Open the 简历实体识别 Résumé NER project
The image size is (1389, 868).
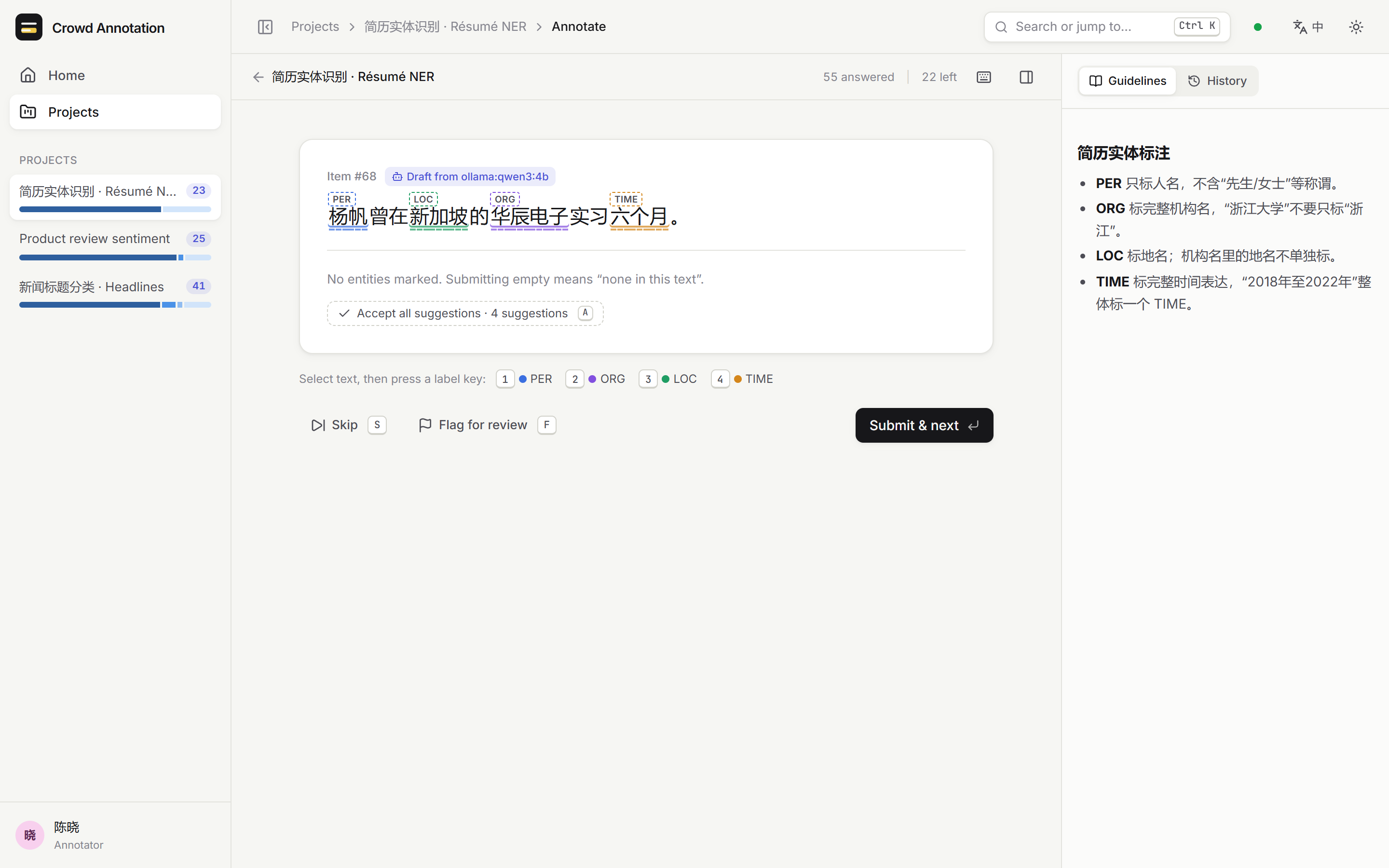point(115,198)
